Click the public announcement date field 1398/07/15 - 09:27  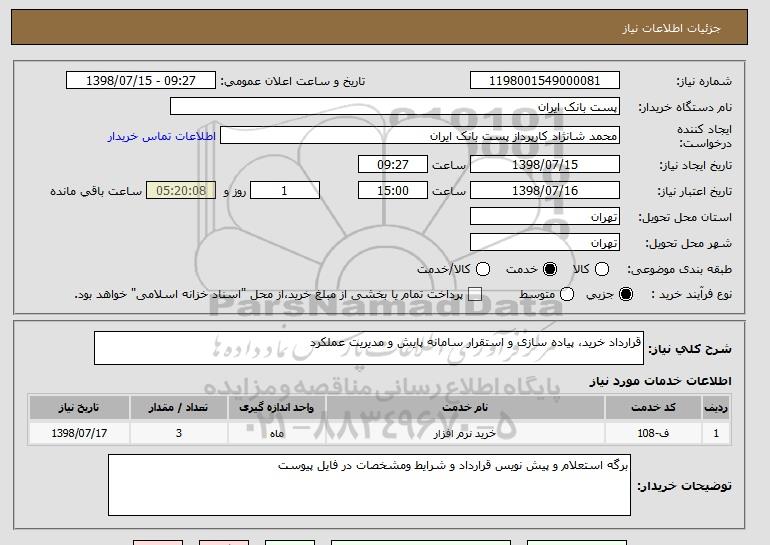[x=140, y=81]
